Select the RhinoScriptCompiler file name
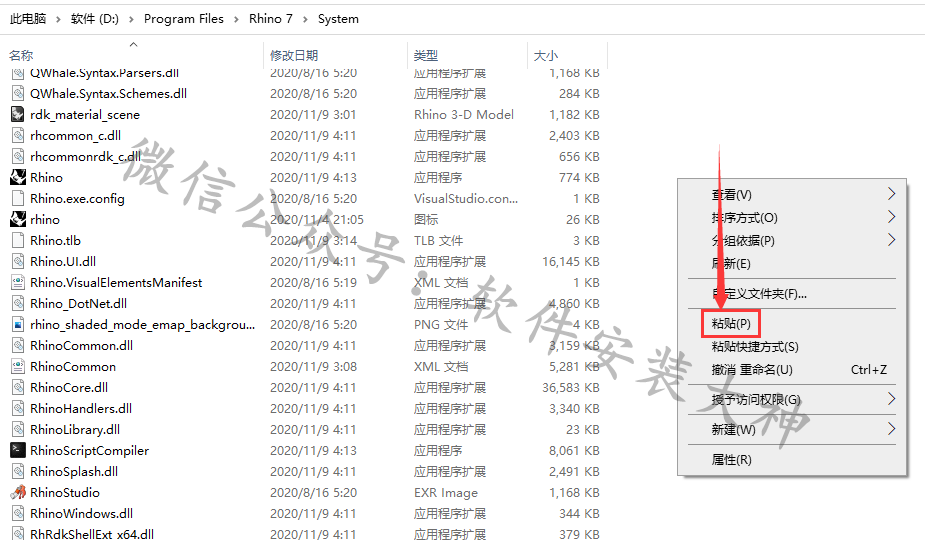This screenshot has width=925, height=540. [x=90, y=450]
